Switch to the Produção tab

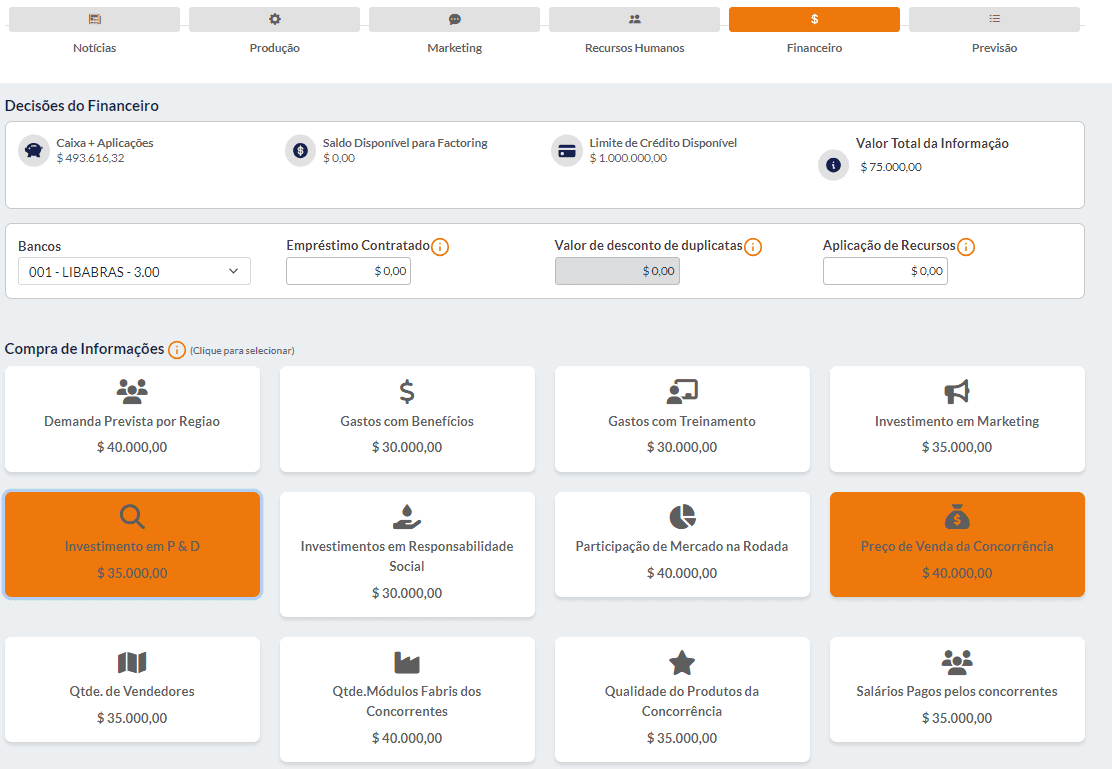[x=274, y=20]
